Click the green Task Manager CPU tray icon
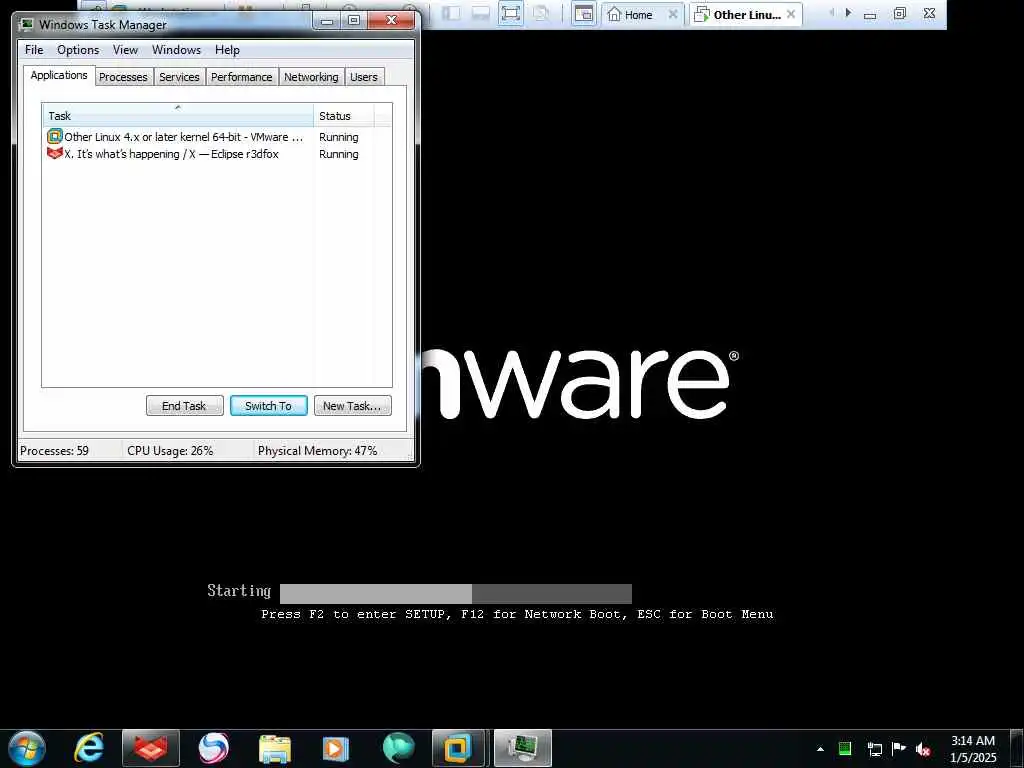 (845, 749)
